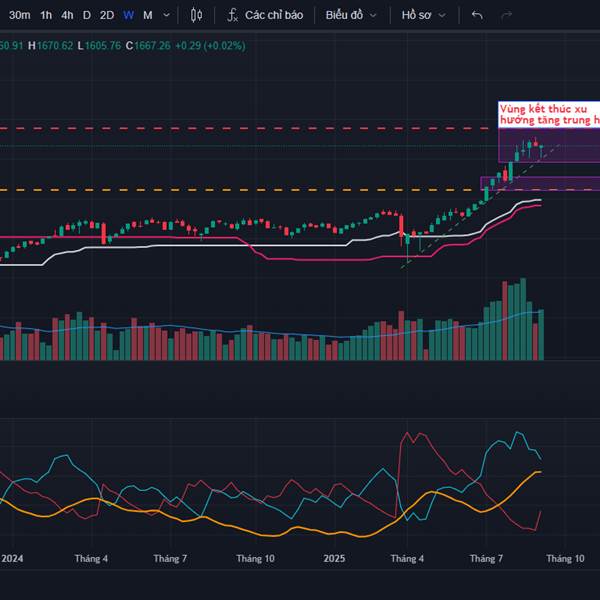Choose the D daily timeframe
The height and width of the screenshot is (600, 600).
click(x=87, y=15)
